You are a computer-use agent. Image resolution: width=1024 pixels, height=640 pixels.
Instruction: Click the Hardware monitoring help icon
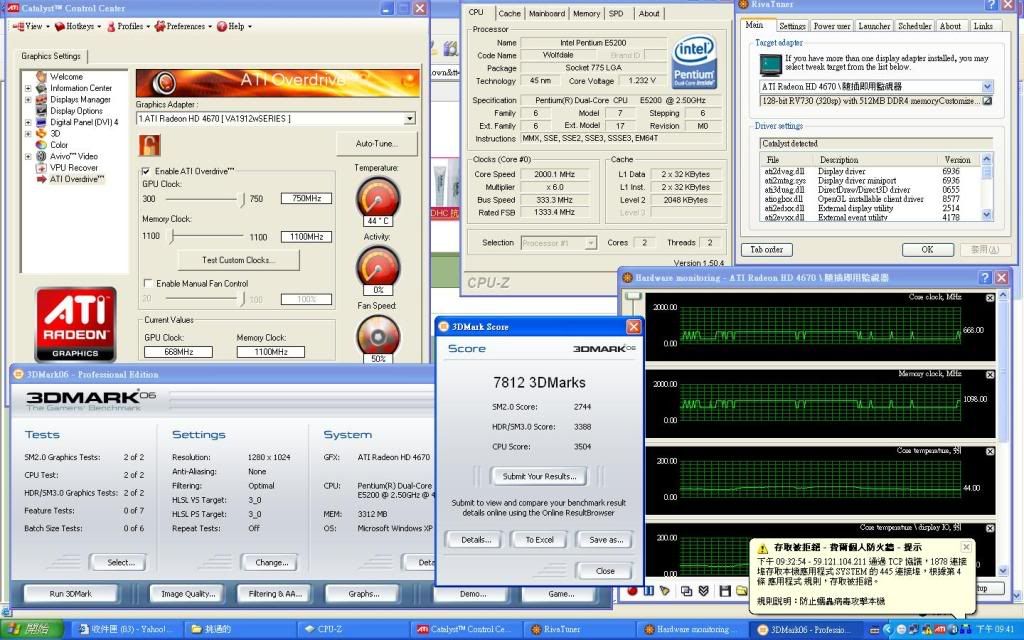pos(985,278)
